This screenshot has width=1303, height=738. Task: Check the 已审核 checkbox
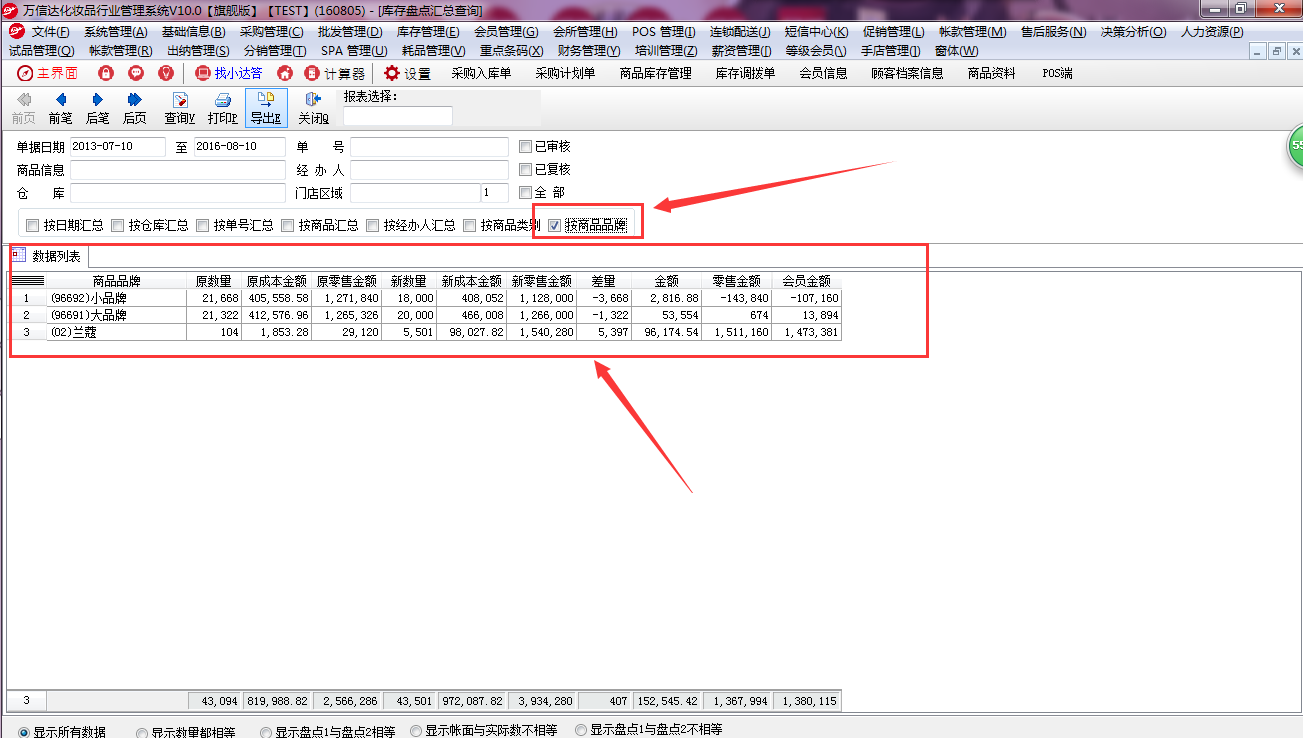coord(526,146)
